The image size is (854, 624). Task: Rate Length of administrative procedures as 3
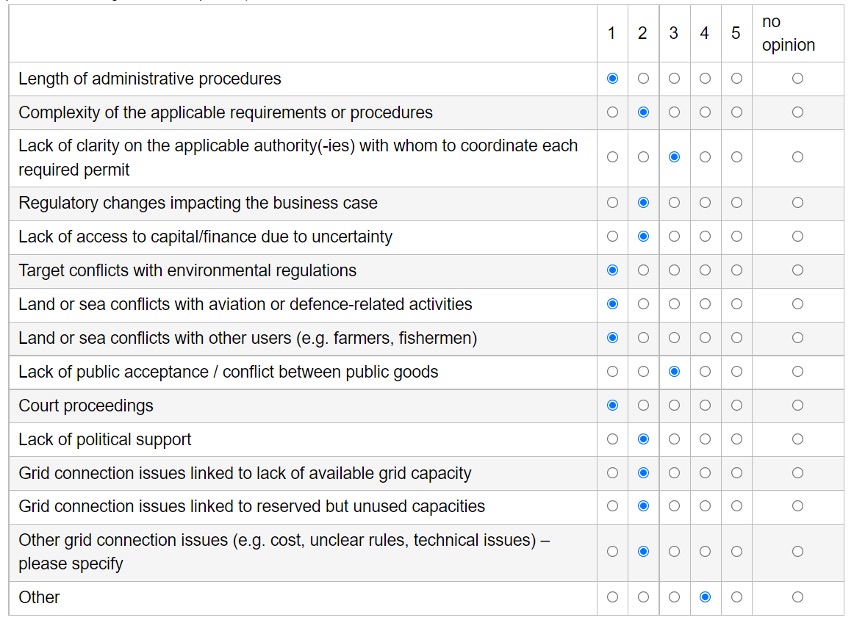674,79
